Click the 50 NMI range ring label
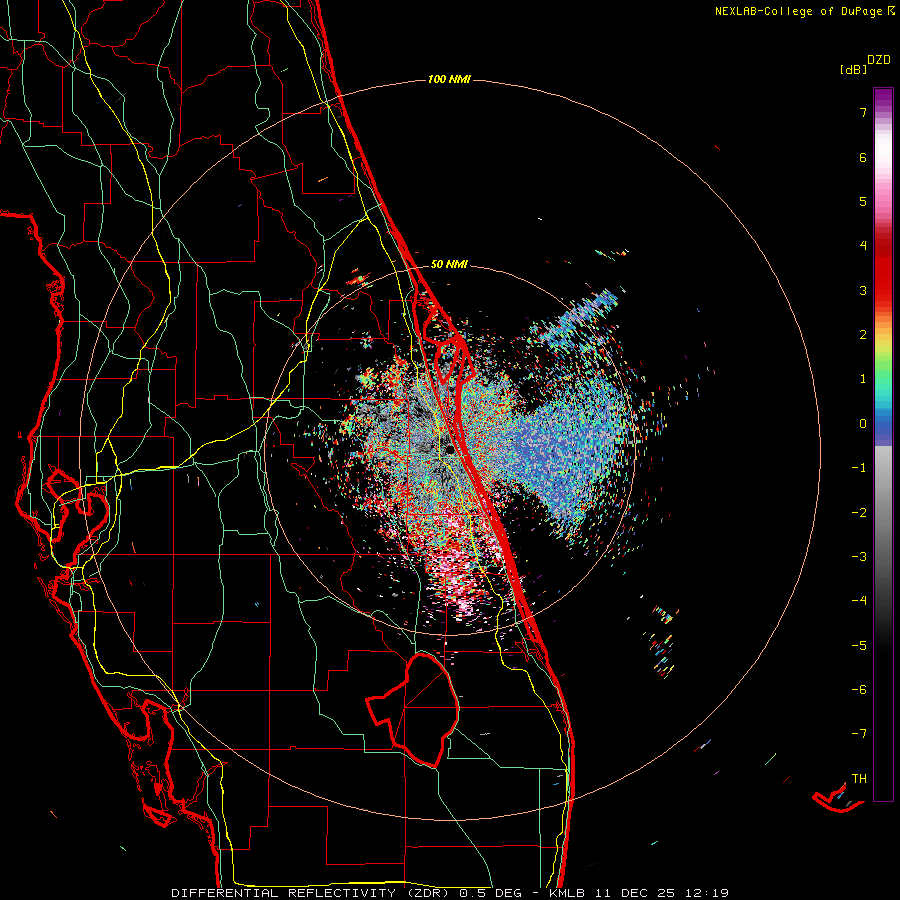This screenshot has height=900, width=900. click(449, 265)
